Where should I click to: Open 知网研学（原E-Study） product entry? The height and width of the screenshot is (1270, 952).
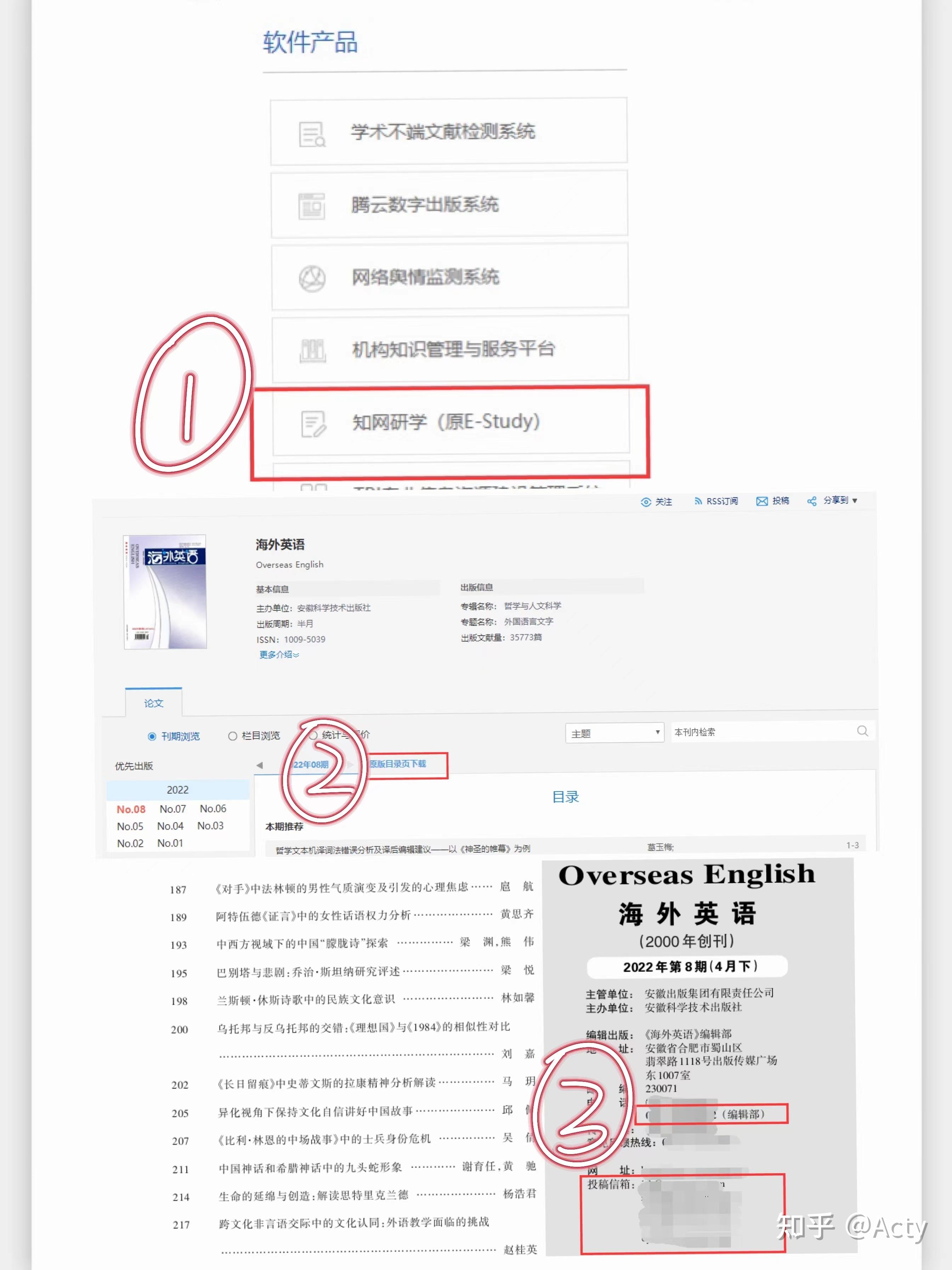(451, 421)
